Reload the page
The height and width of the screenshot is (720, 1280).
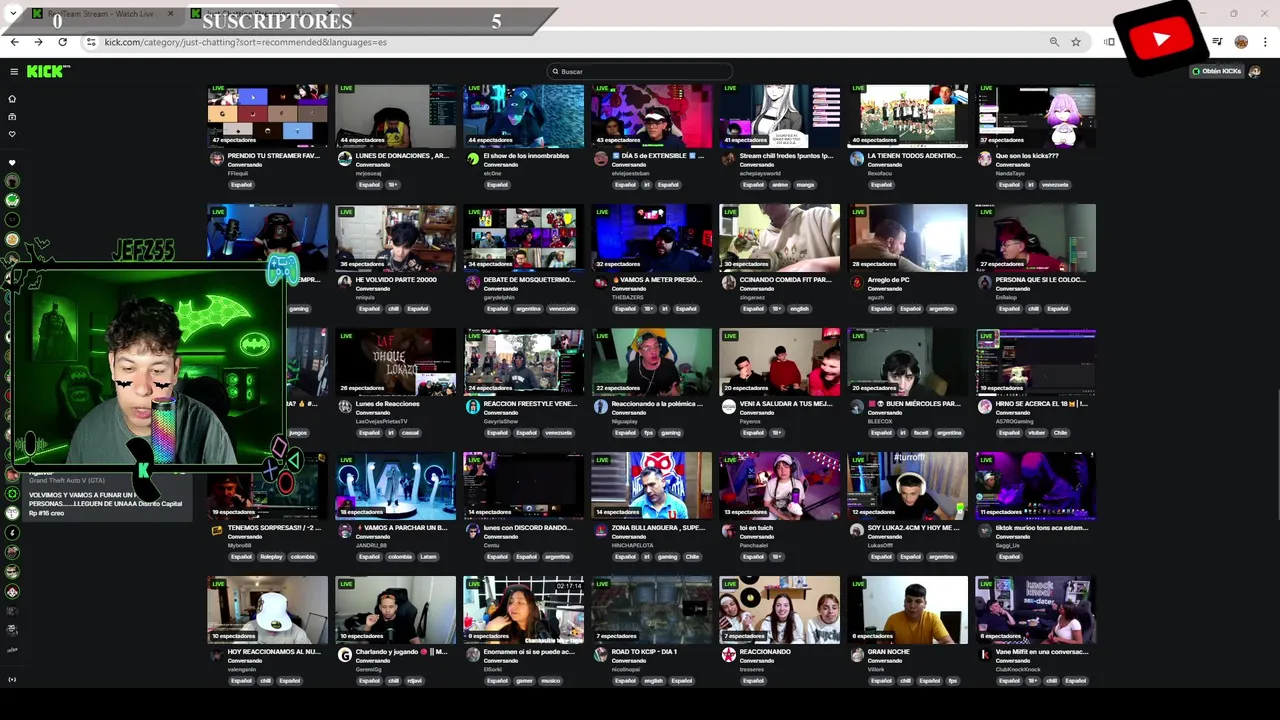pyautogui.click(x=62, y=42)
